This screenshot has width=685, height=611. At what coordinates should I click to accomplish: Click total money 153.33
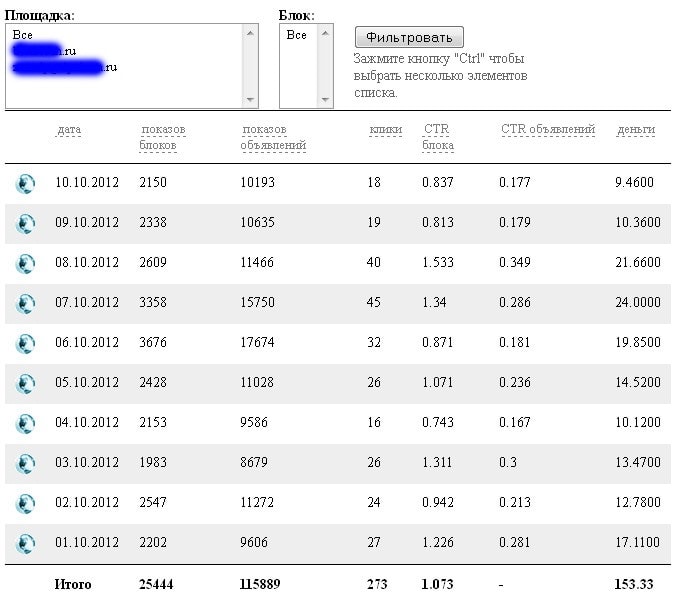click(634, 585)
